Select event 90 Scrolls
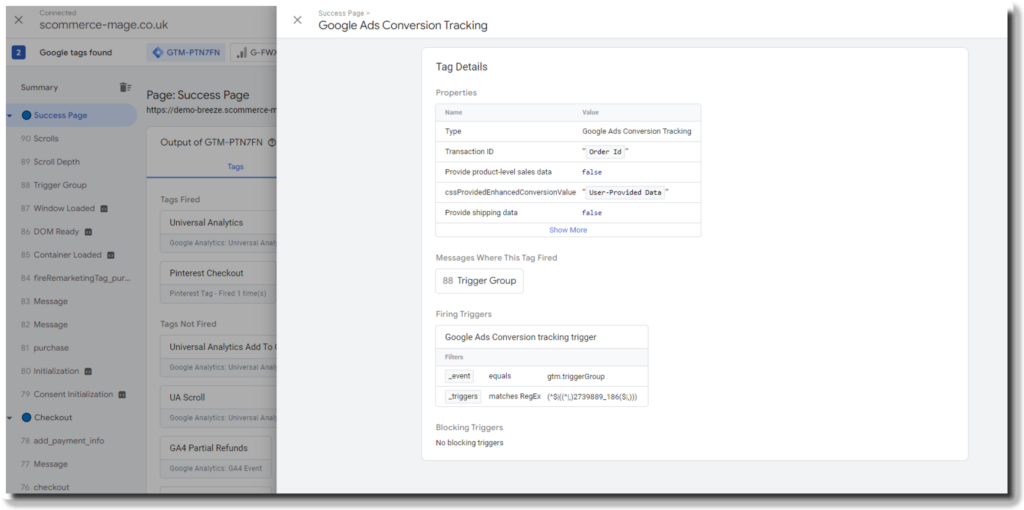Image resolution: width=1024 pixels, height=510 pixels. pos(40,138)
